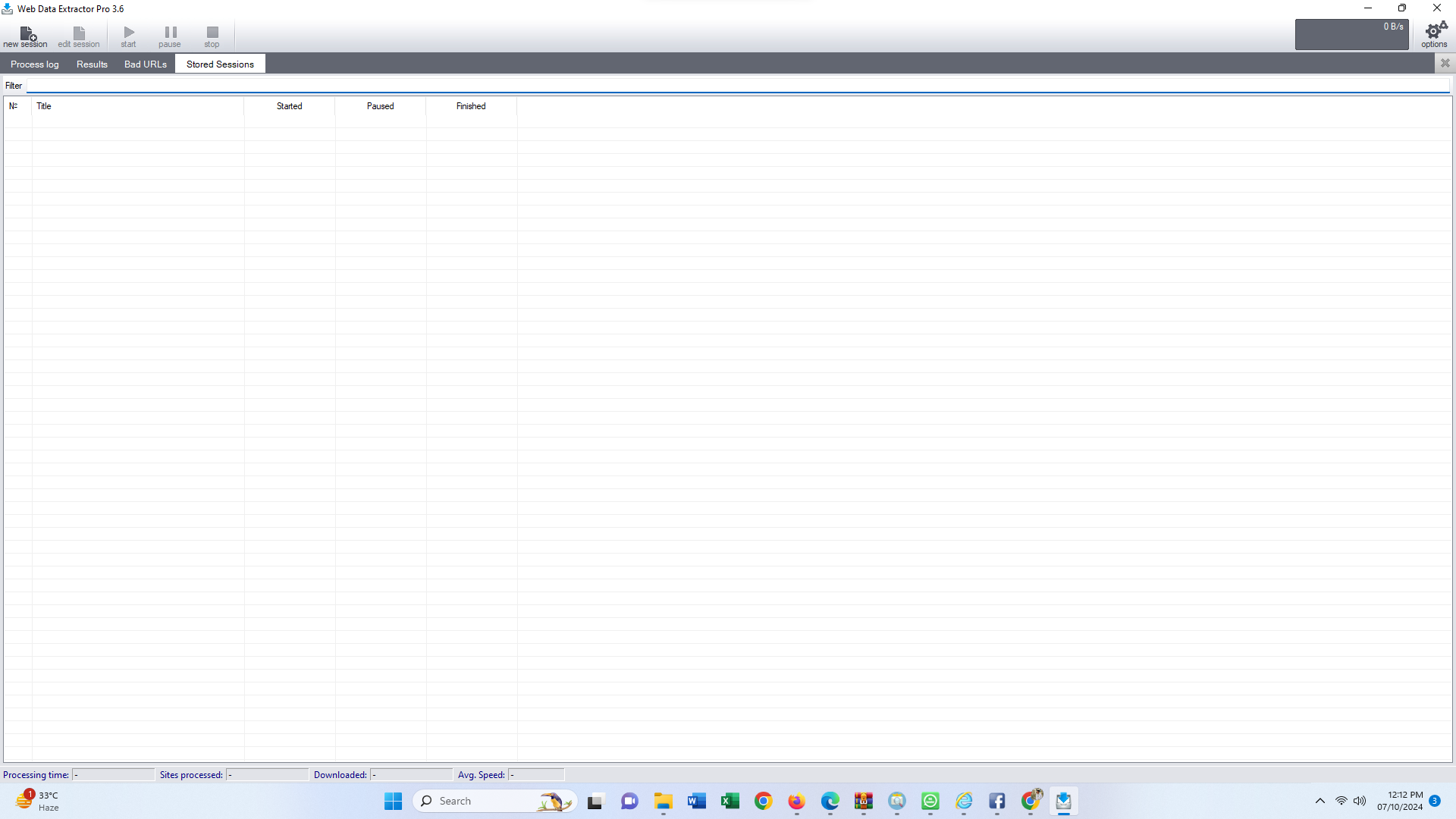Sort sessions by the Finished column
The width and height of the screenshot is (1456, 819).
pyautogui.click(x=471, y=106)
